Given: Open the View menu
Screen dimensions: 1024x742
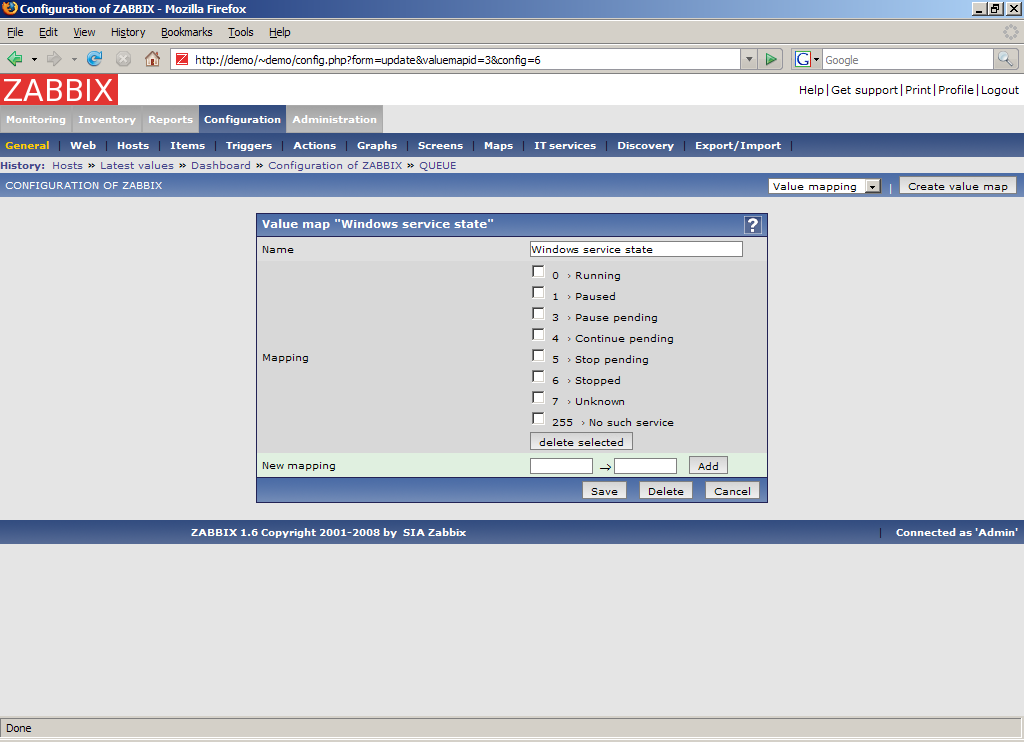Looking at the screenshot, I should [x=84, y=32].
